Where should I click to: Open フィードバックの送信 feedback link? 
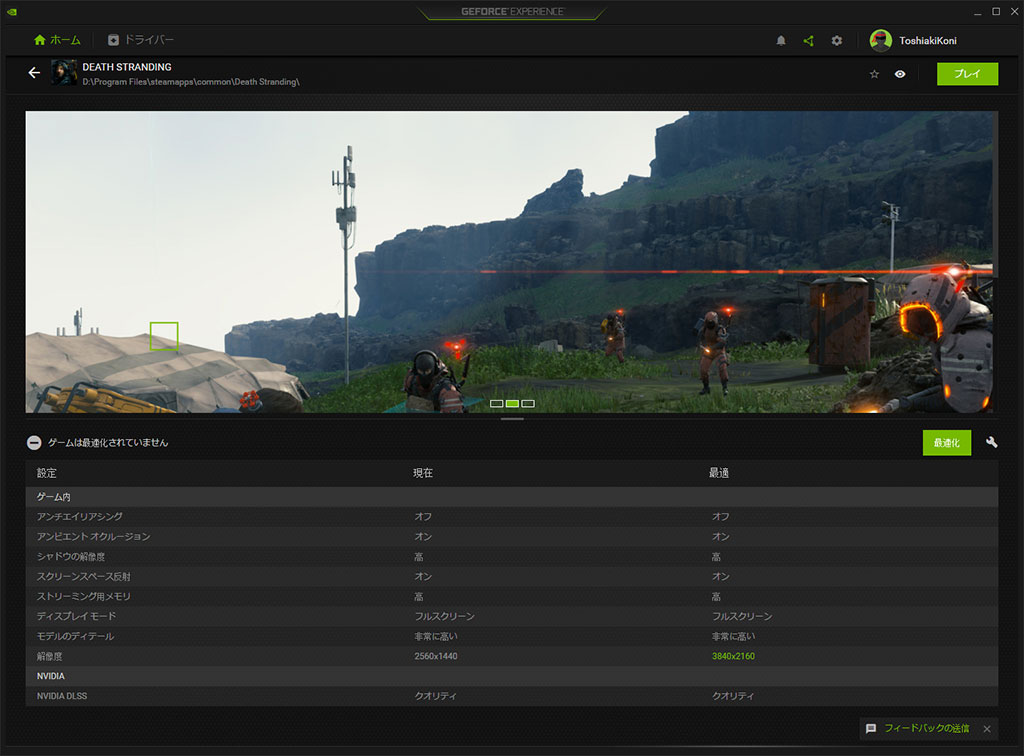tap(925, 728)
